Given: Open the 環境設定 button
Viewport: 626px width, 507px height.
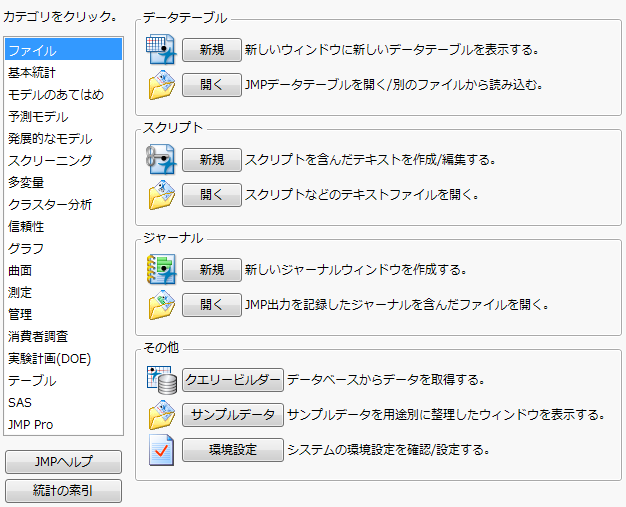Looking at the screenshot, I should point(233,450).
